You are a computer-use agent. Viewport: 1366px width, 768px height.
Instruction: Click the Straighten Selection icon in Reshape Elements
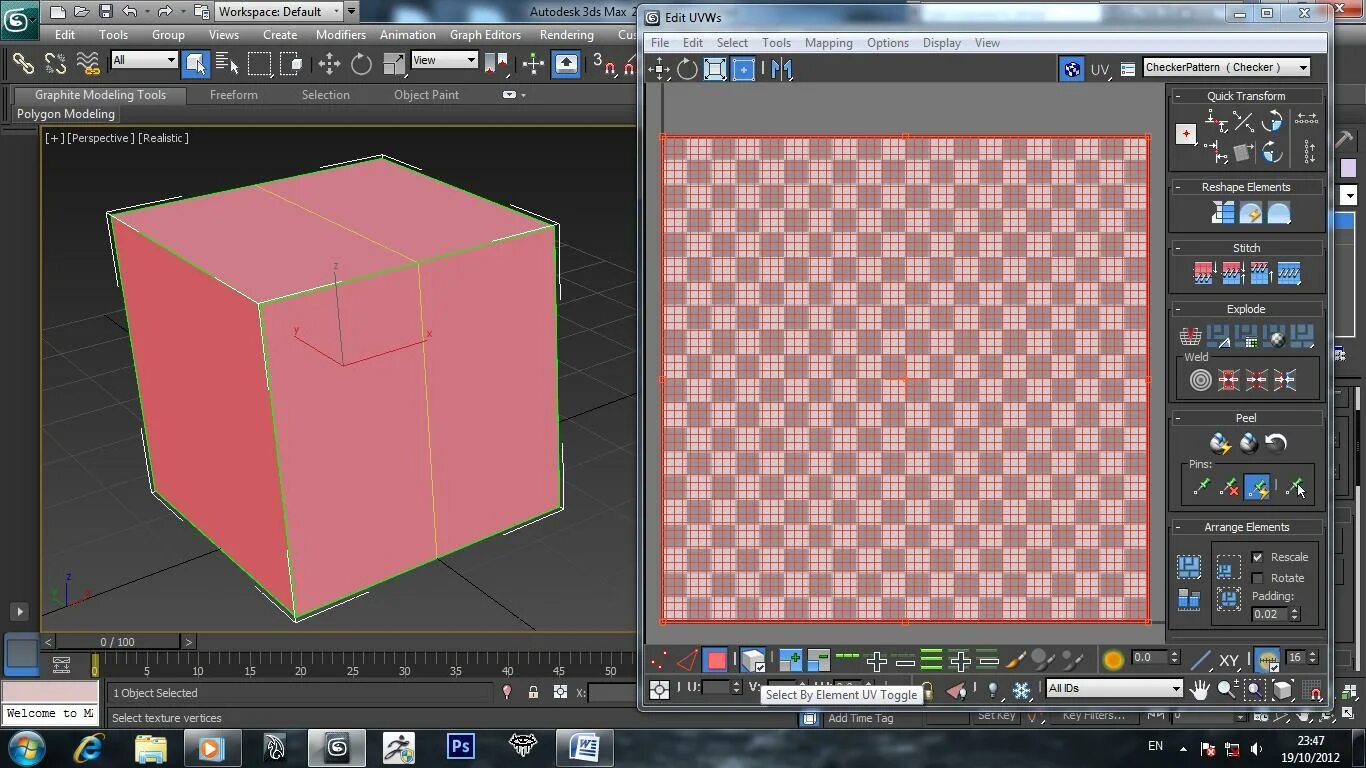[1223, 213]
